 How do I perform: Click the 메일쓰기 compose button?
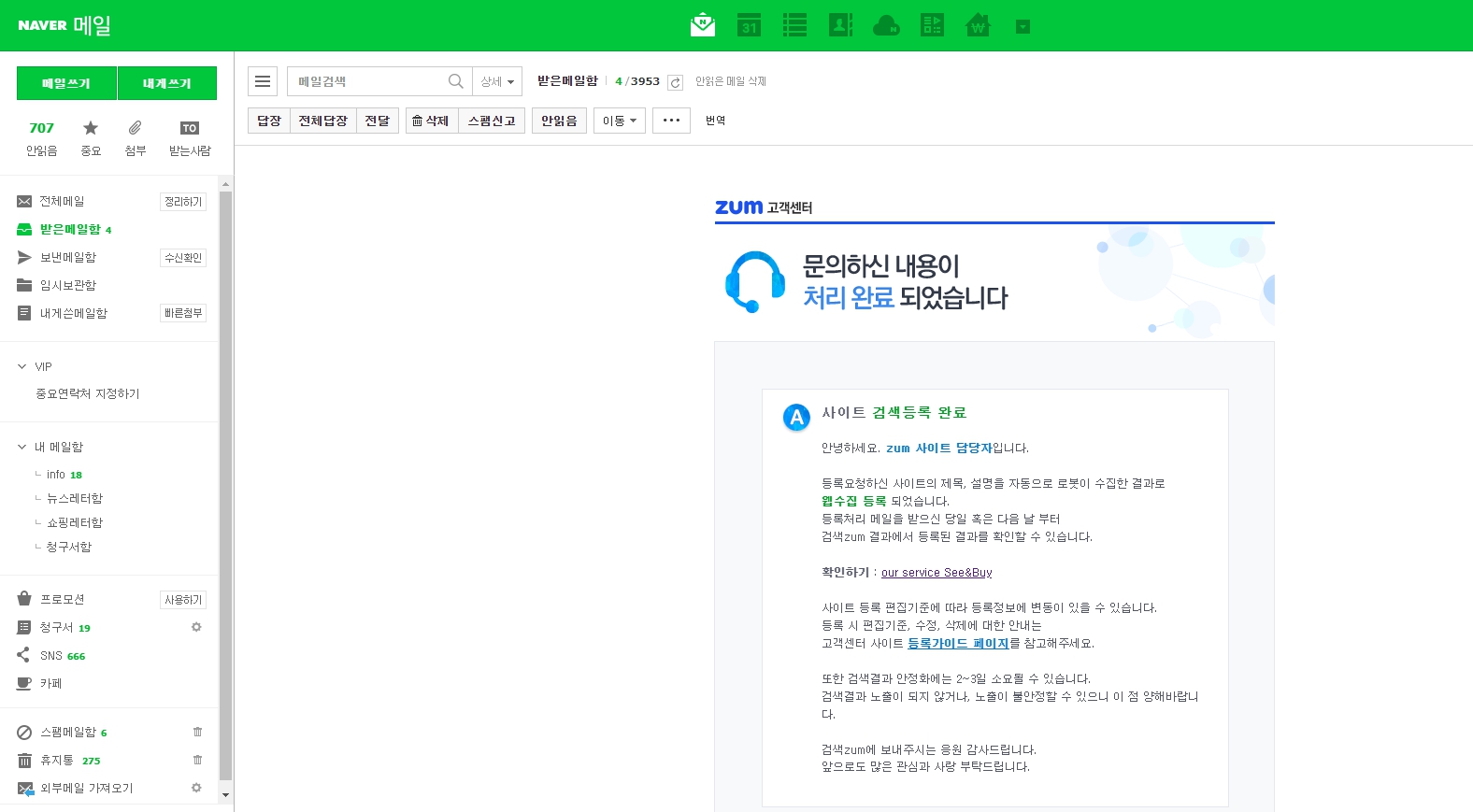click(66, 83)
